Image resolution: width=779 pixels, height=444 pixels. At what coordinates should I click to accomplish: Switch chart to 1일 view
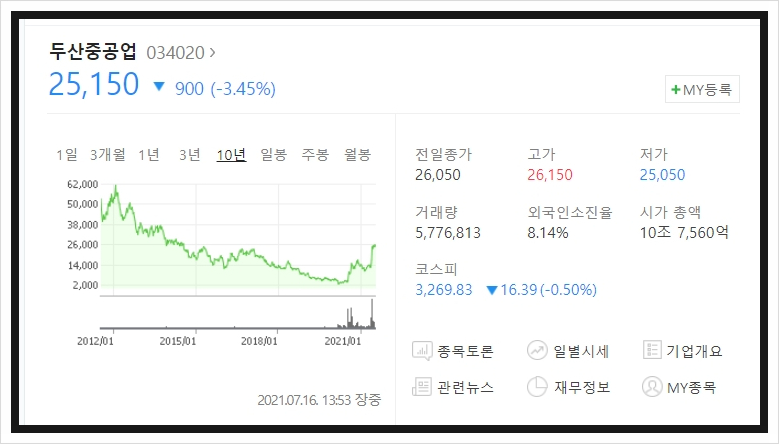(67, 154)
